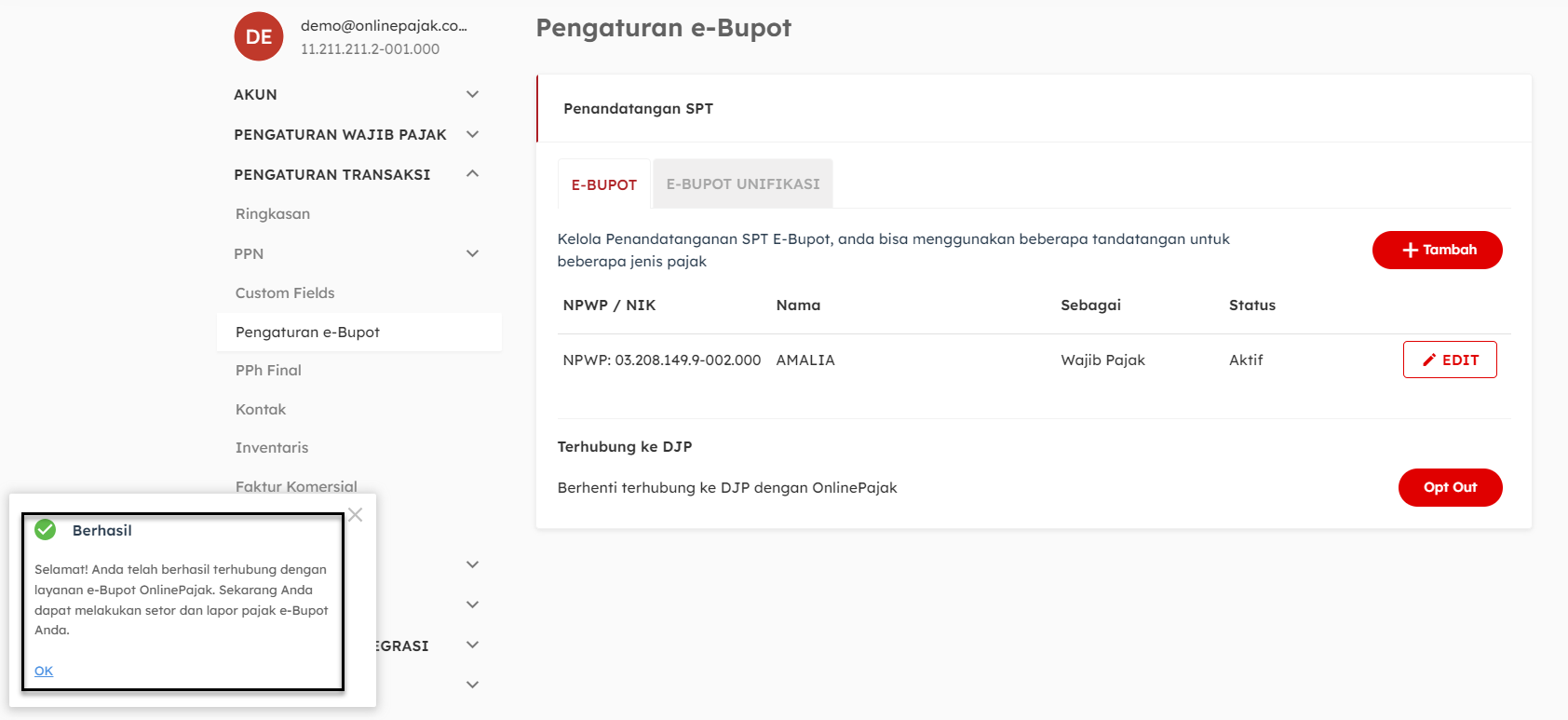This screenshot has width=1568, height=720.
Task: Select the E-BUPOT tab
Action: point(603,184)
